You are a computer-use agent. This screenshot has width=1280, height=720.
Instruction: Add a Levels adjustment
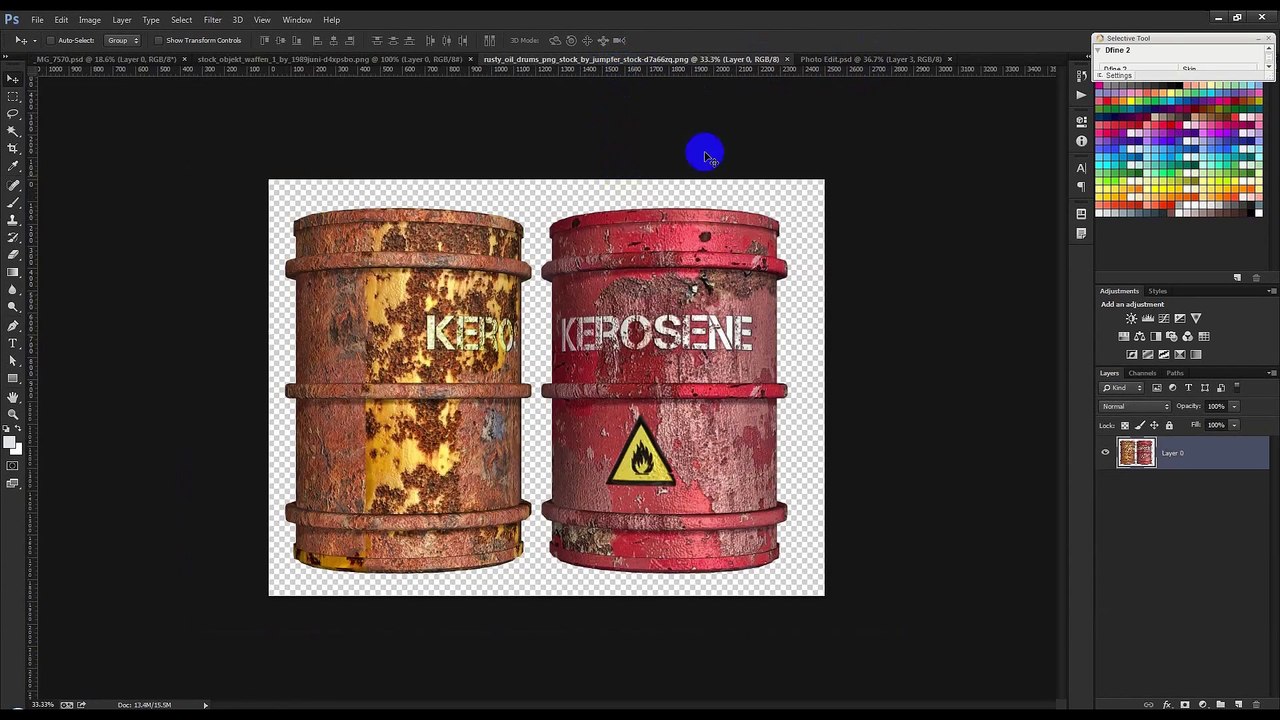[x=1148, y=318]
